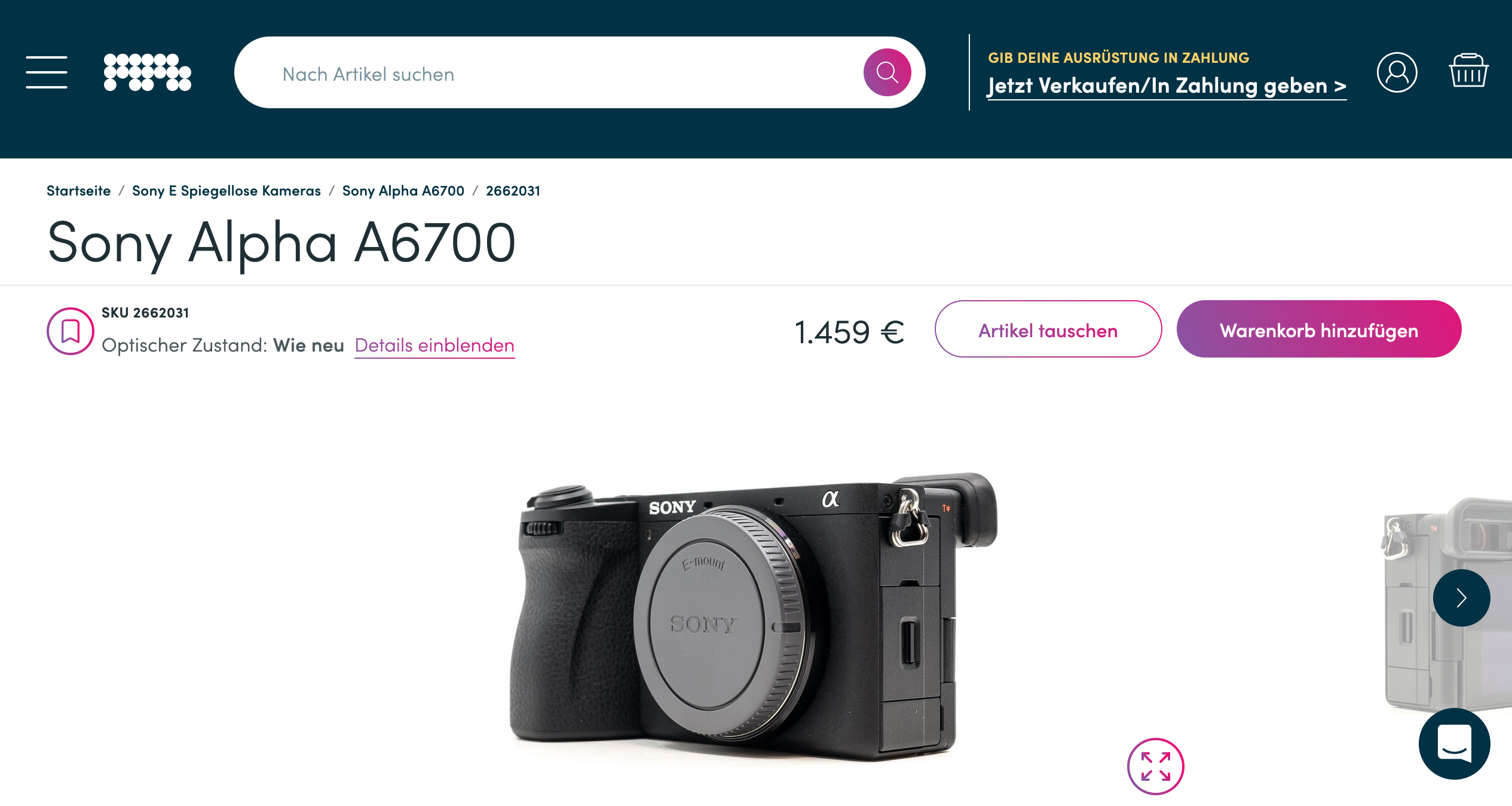Open the user account icon

1397,72
